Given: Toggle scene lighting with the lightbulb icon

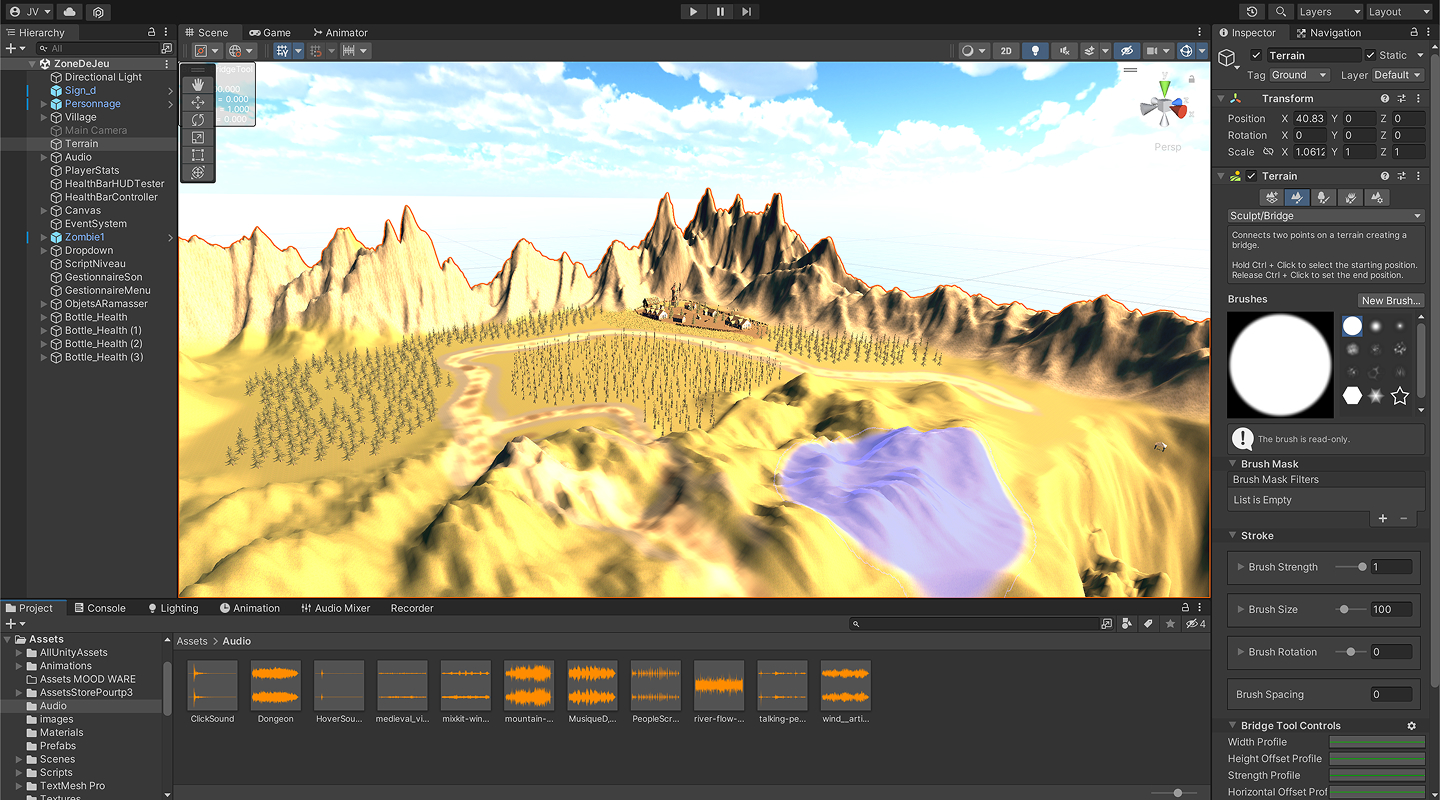Looking at the screenshot, I should (1036, 51).
